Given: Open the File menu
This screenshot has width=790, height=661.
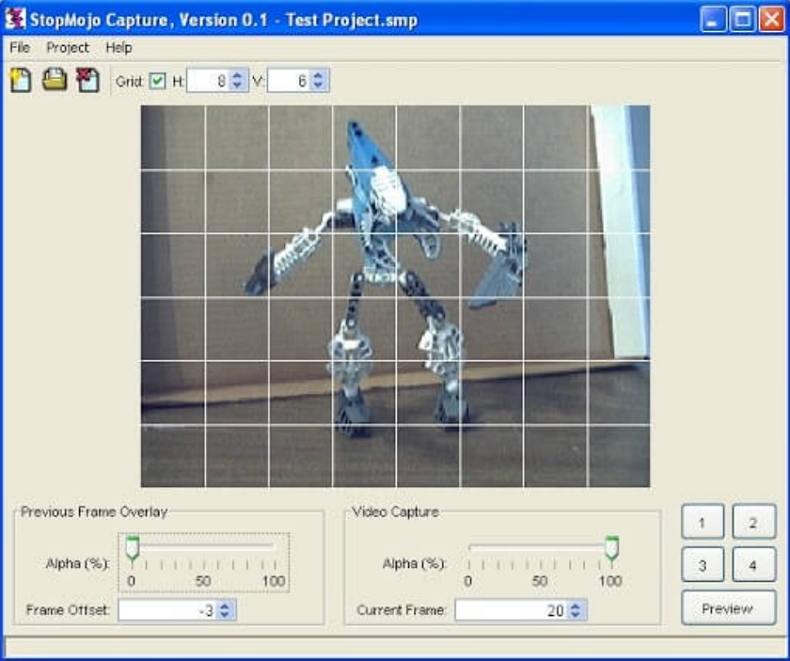Looking at the screenshot, I should (20, 47).
